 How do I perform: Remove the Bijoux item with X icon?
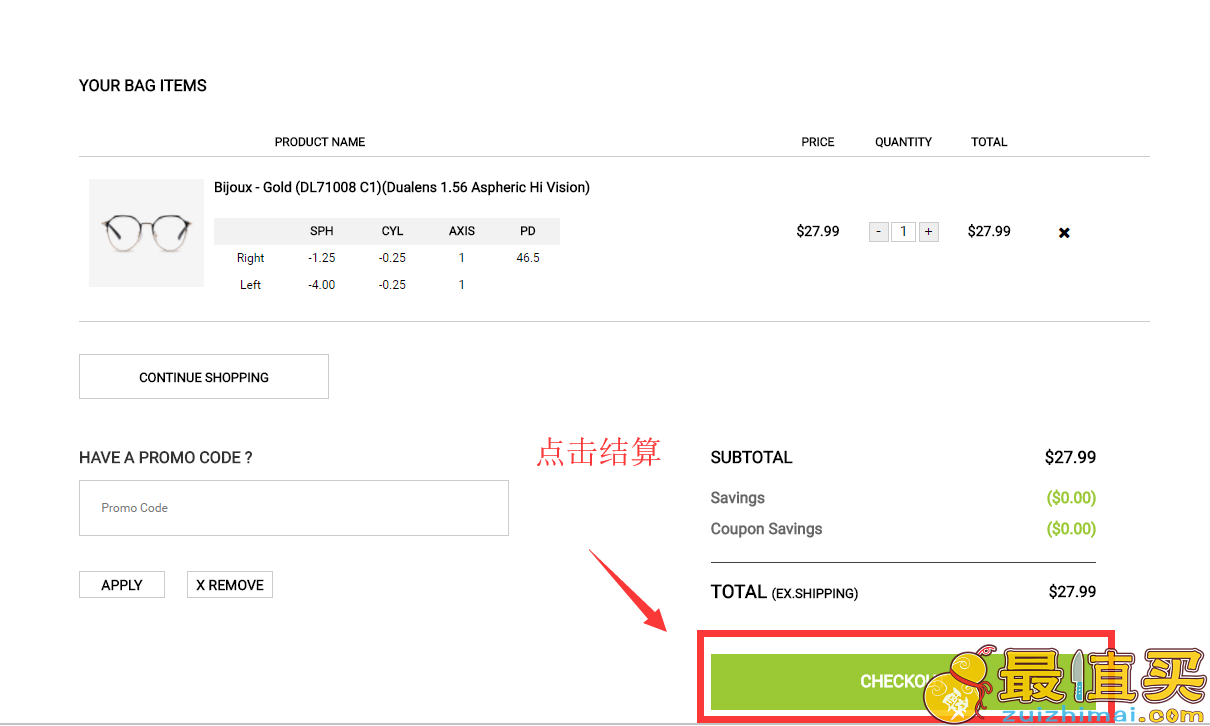(x=1064, y=233)
